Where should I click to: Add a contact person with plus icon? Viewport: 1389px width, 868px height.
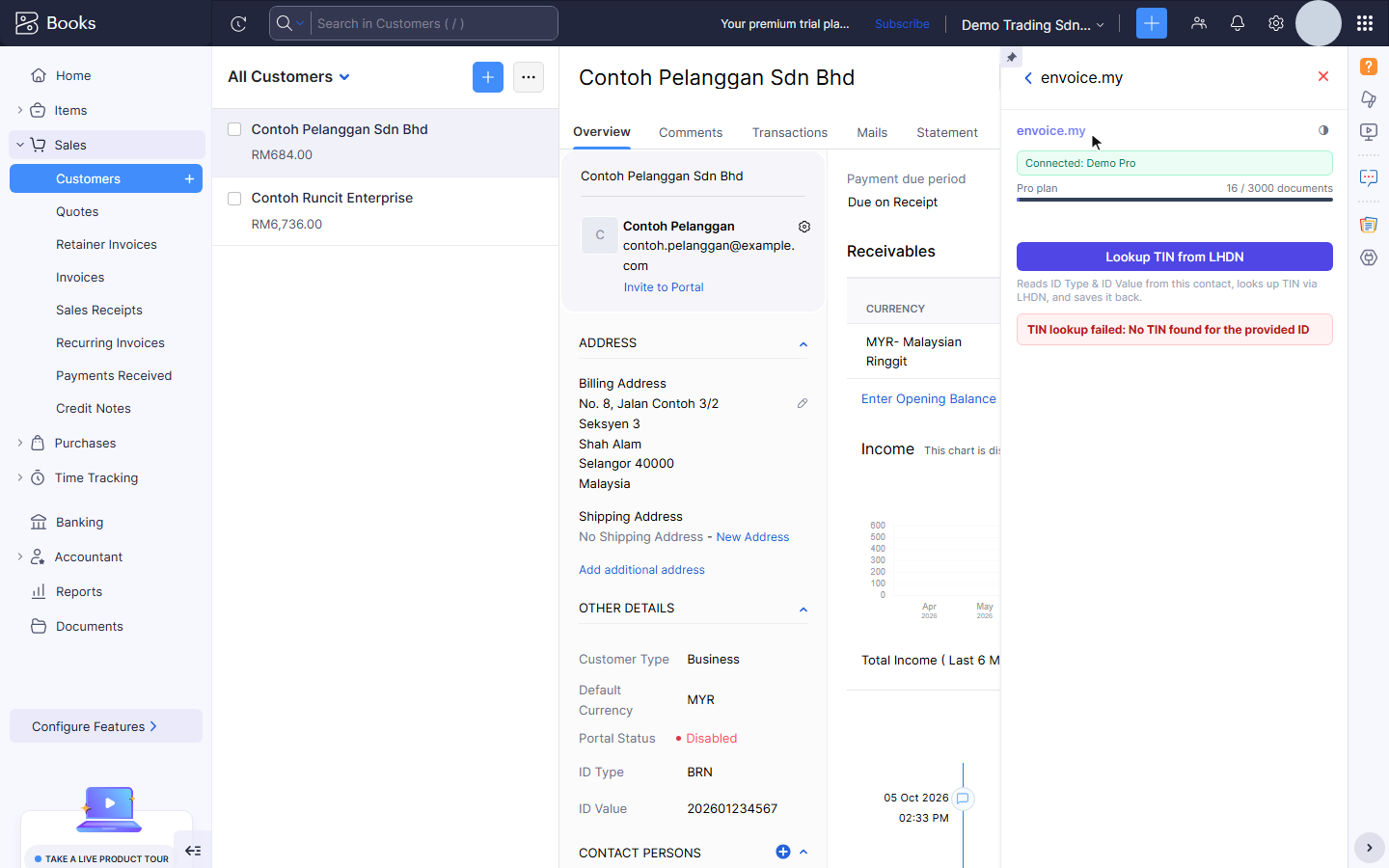point(783,852)
